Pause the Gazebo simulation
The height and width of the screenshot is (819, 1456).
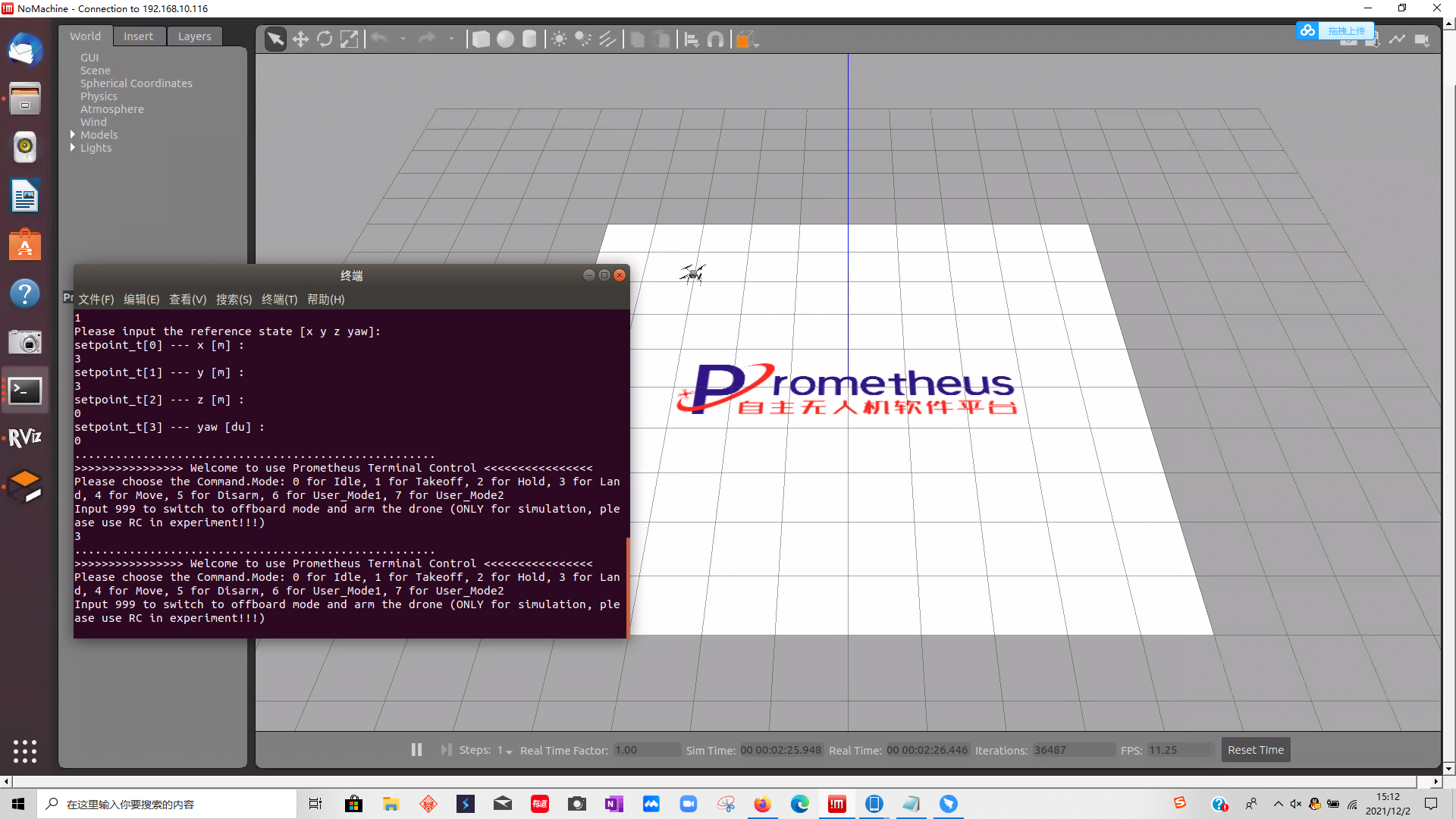(416, 749)
